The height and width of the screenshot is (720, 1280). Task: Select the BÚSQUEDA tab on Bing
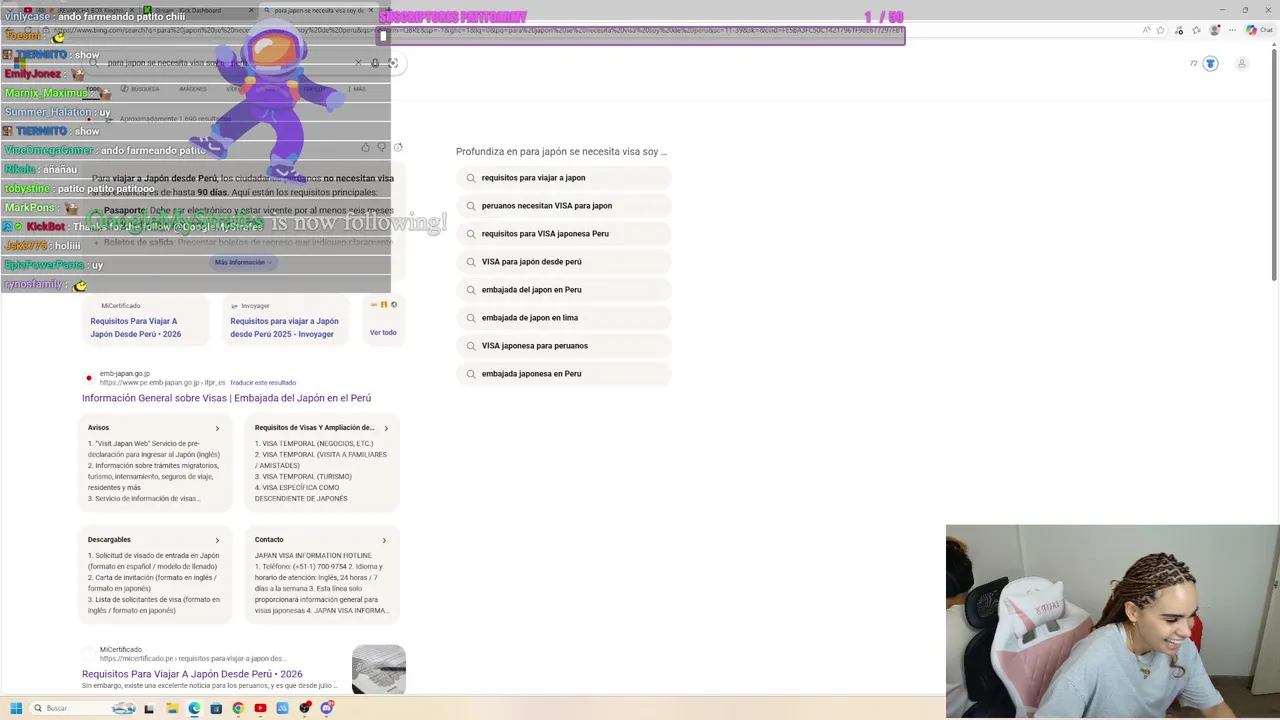coord(139,89)
